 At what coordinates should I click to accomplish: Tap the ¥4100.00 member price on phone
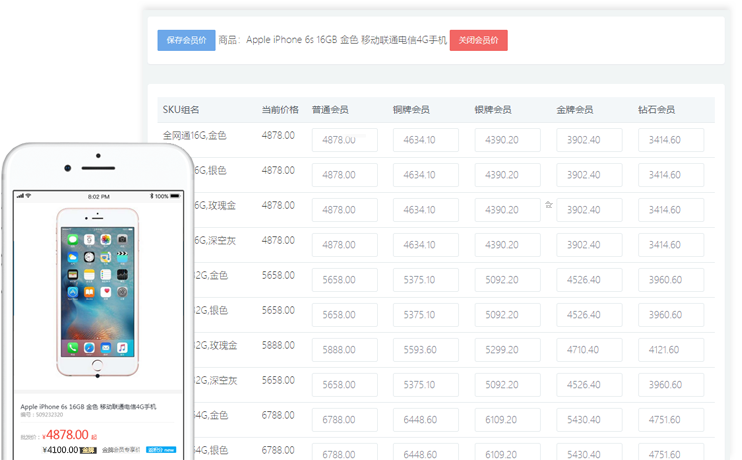pyautogui.click(x=60, y=450)
